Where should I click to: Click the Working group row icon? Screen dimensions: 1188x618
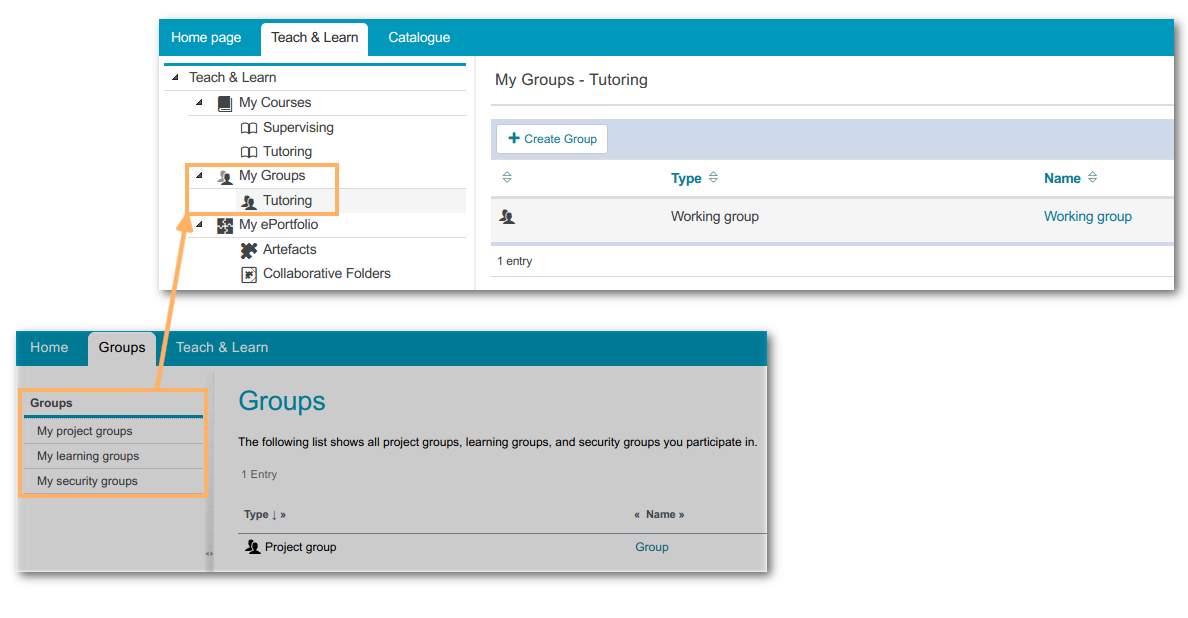coord(508,216)
